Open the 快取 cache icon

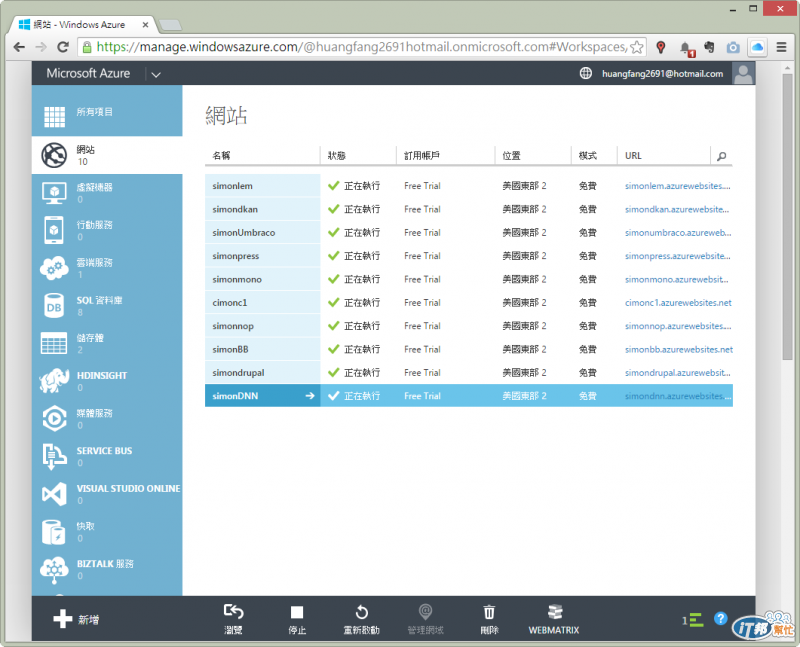pyautogui.click(x=54, y=532)
